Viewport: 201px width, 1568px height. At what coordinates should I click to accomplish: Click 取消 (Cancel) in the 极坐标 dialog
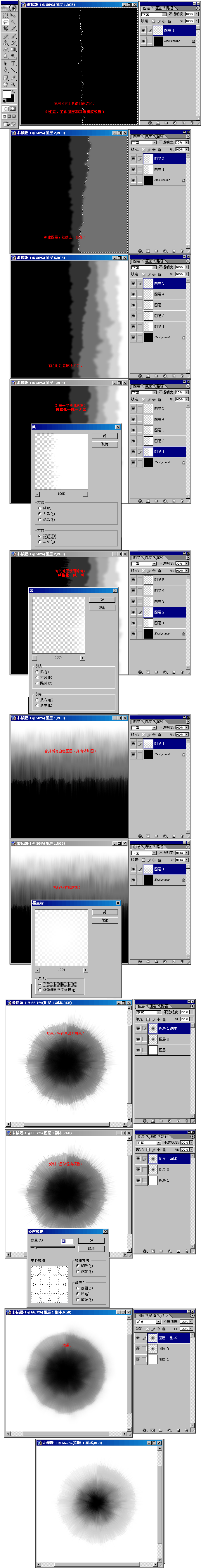tap(105, 920)
